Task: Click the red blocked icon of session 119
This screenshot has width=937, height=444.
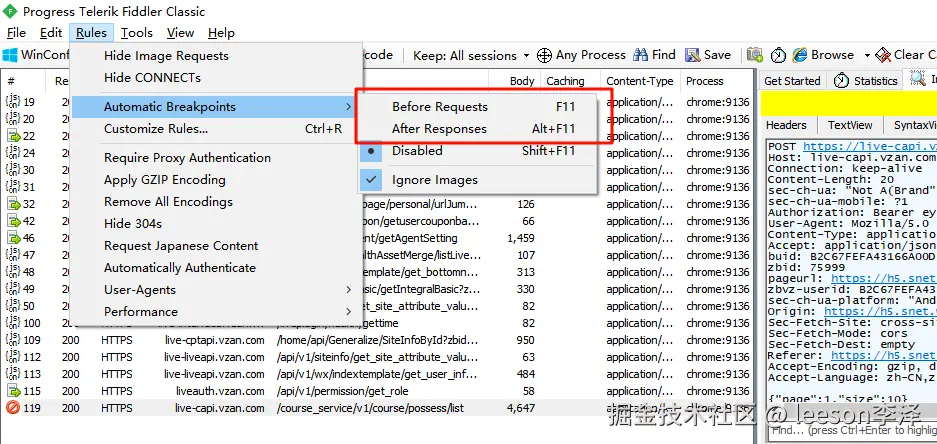Action: [x=13, y=408]
